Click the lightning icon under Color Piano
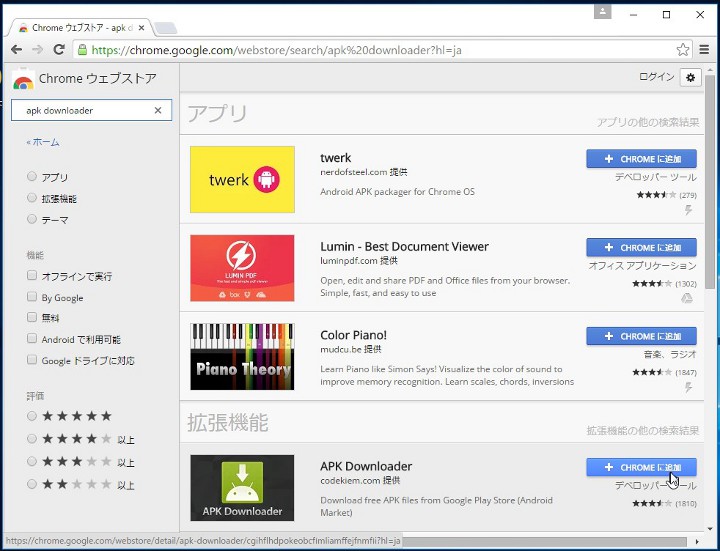This screenshot has height=551, width=720. pos(688,388)
